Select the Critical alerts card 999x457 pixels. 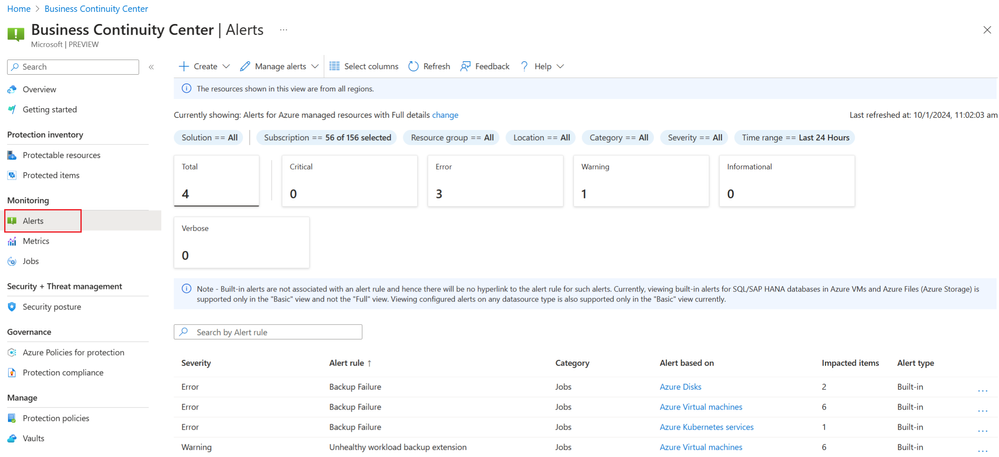350,181
